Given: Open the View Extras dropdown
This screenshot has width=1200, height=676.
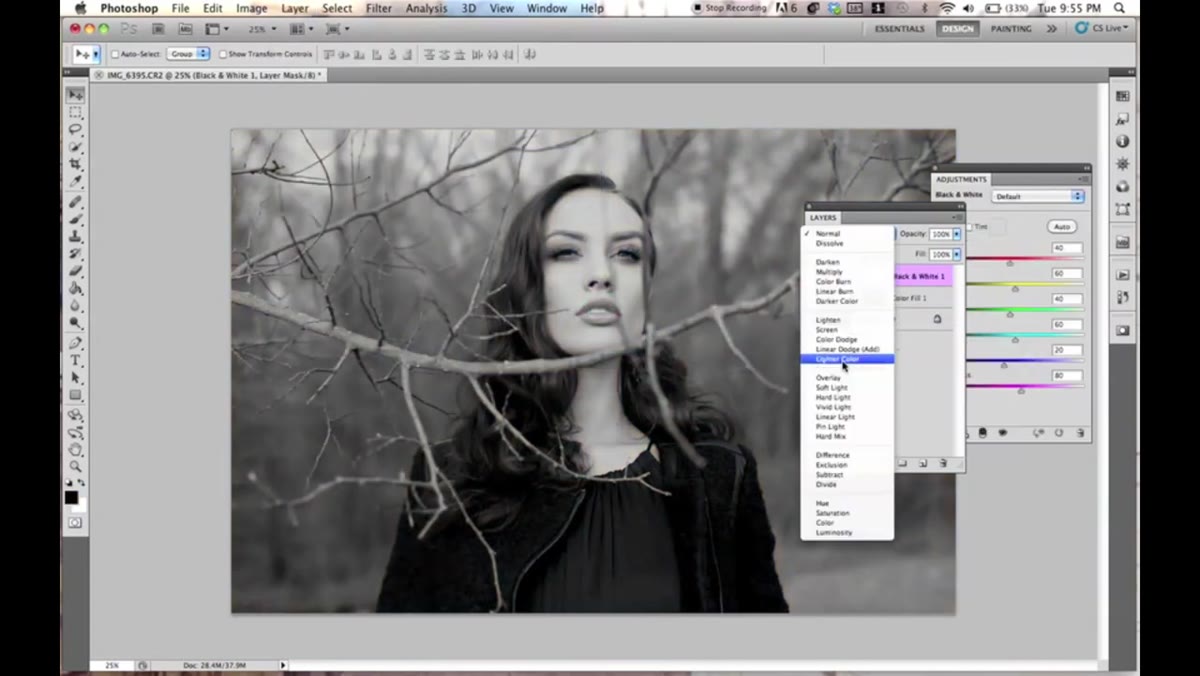Looking at the screenshot, I should pos(216,29).
